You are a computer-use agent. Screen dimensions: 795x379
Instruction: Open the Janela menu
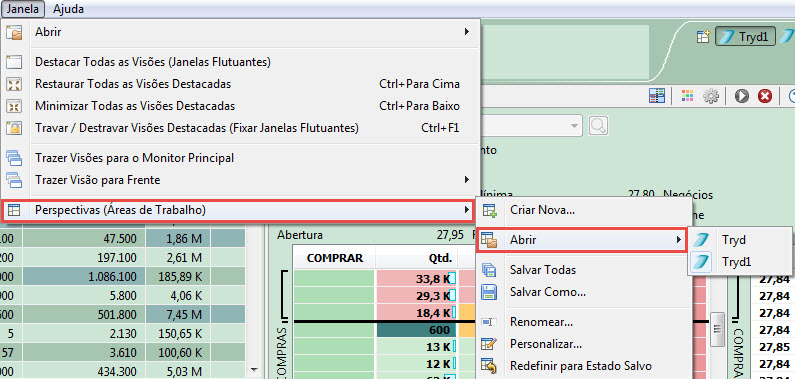(23, 9)
